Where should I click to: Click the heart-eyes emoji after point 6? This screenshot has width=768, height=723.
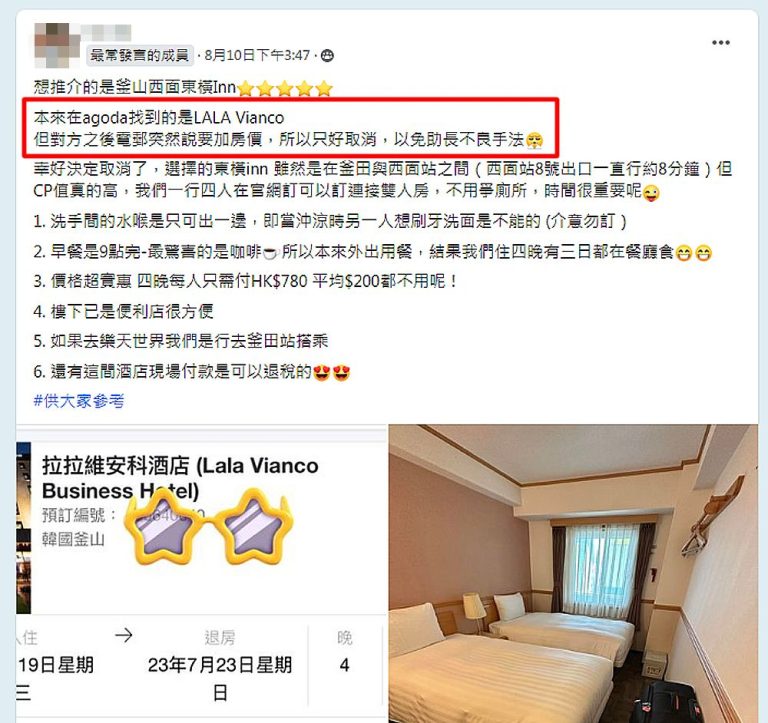[x=332, y=373]
